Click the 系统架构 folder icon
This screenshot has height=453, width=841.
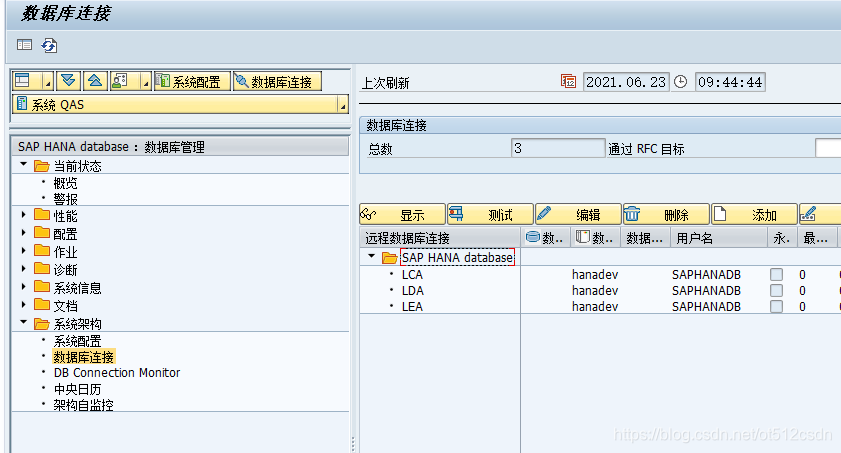pos(42,323)
